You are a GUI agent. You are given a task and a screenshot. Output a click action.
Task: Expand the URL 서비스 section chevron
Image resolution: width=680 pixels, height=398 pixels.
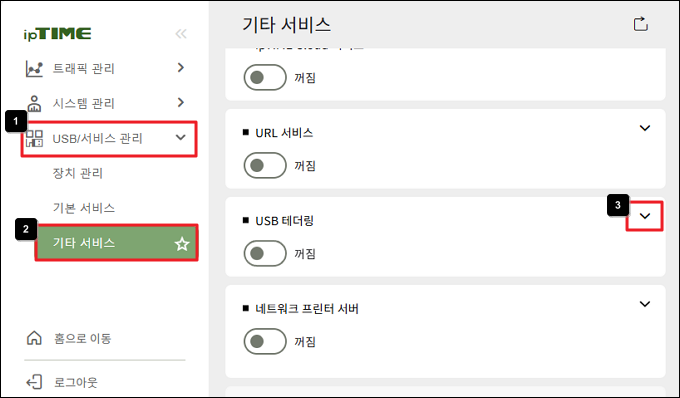click(645, 128)
